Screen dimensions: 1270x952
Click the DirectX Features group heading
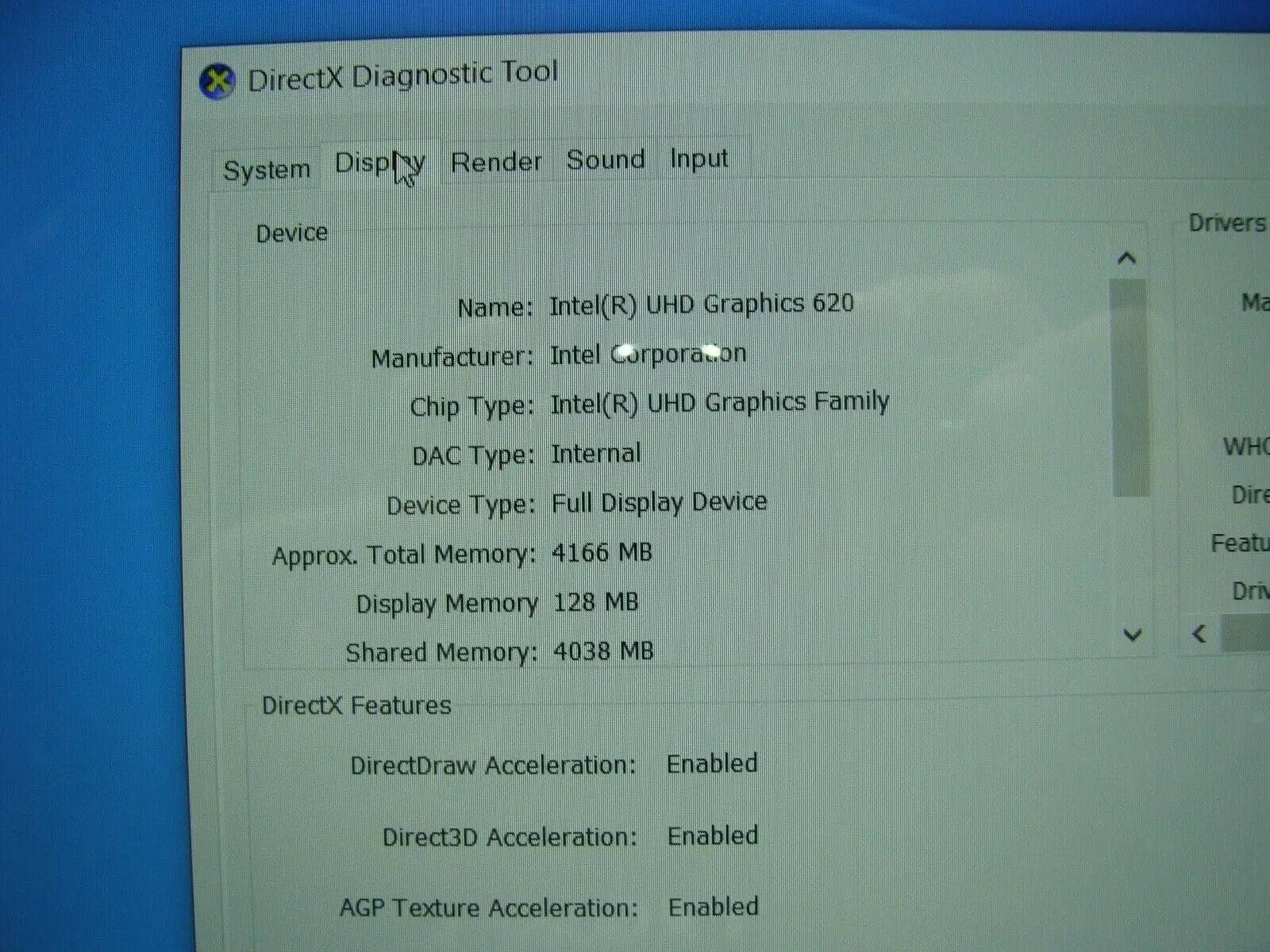pyautogui.click(x=356, y=705)
